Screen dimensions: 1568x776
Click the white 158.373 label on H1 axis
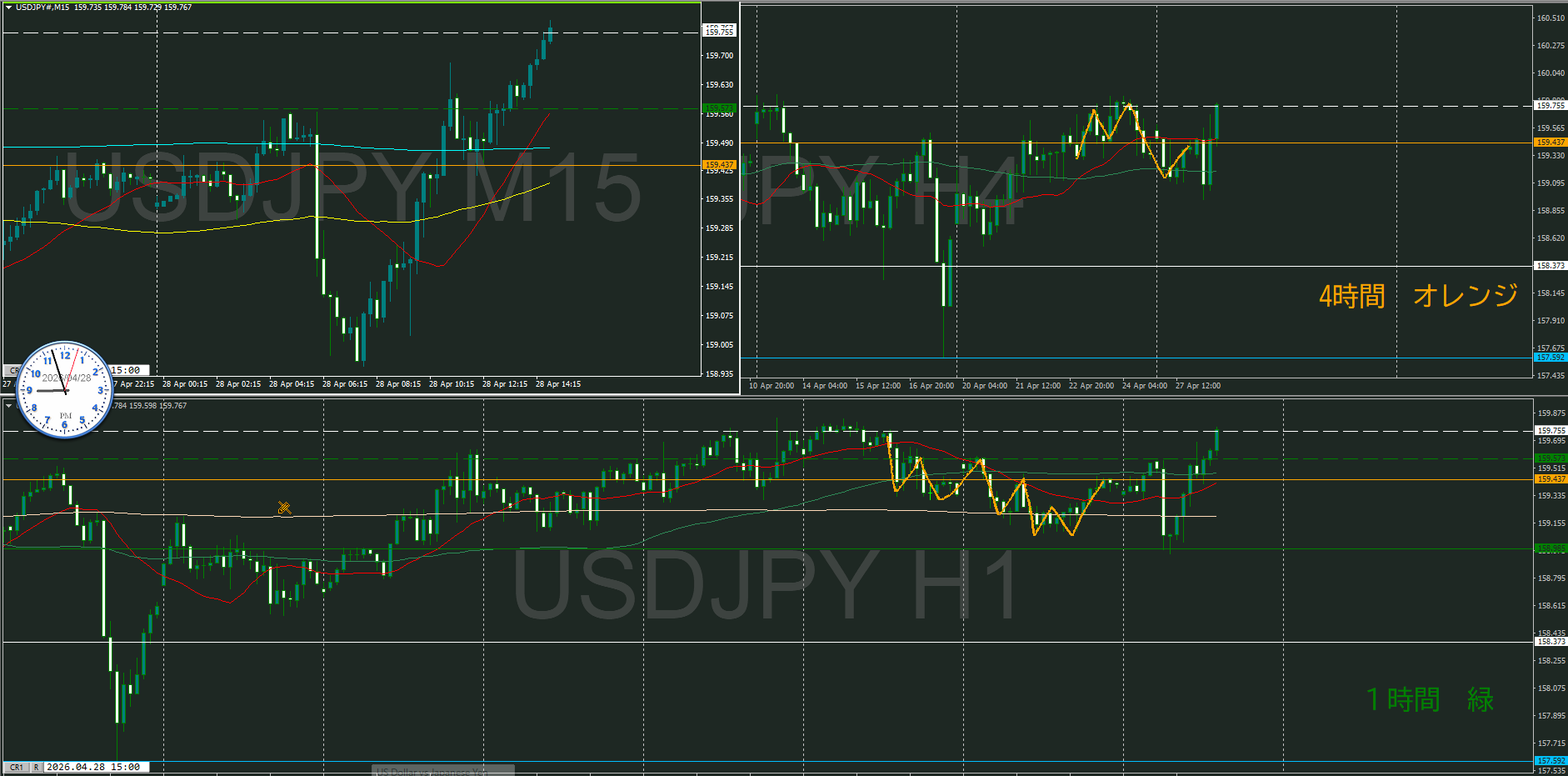point(1550,642)
